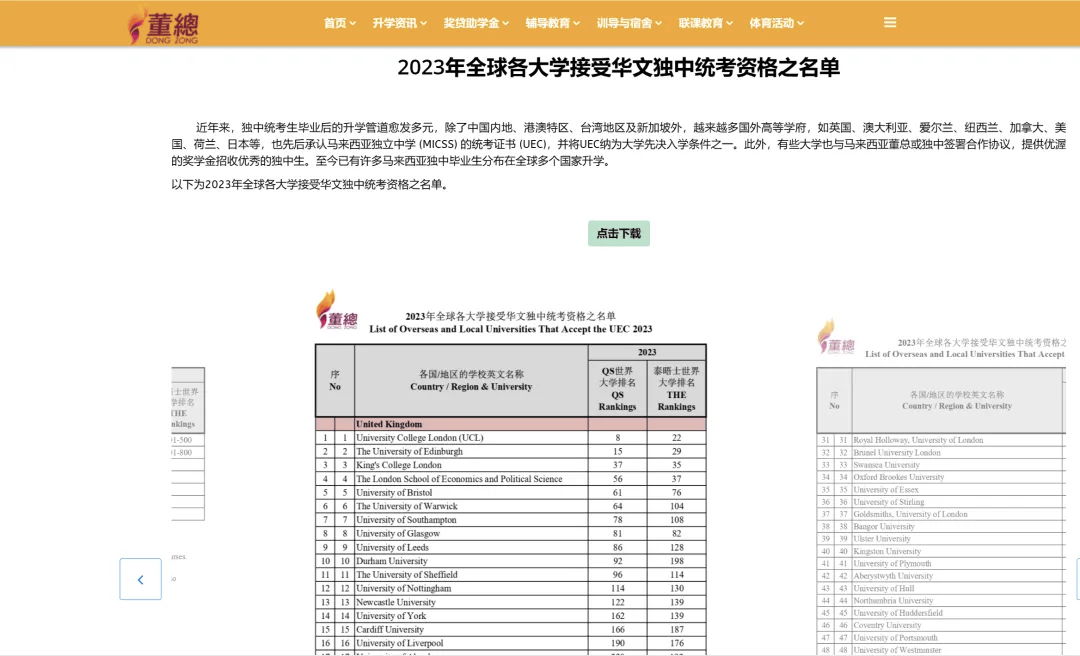
Task: Click the previous slide navigation button
Action: pos(140,579)
